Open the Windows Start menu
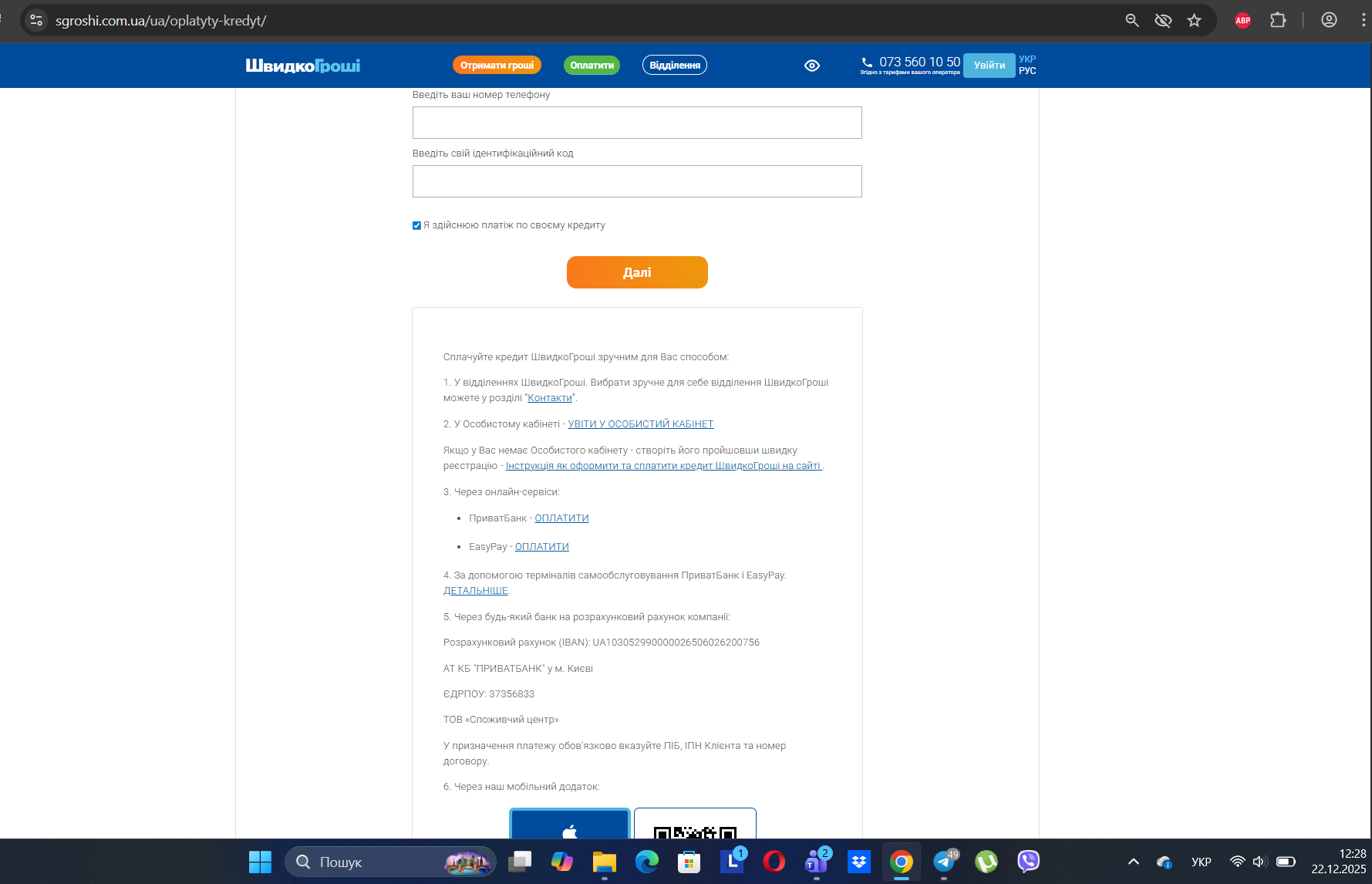1372x884 pixels. coord(260,862)
